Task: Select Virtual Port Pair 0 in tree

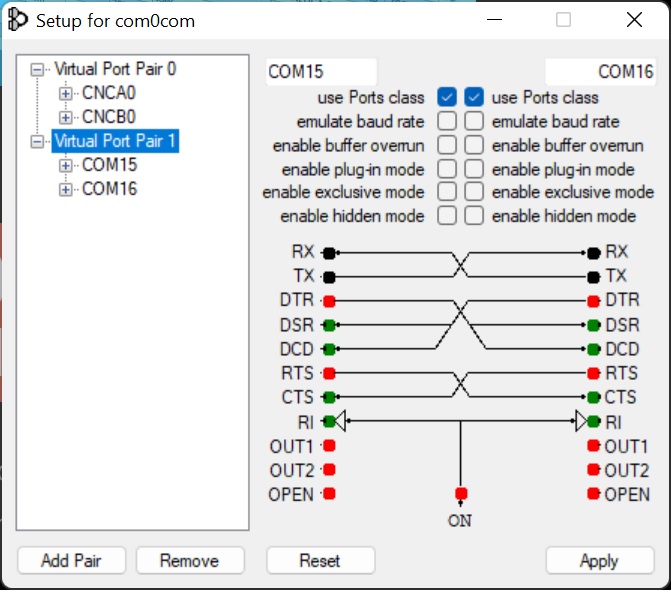Action: pos(116,69)
